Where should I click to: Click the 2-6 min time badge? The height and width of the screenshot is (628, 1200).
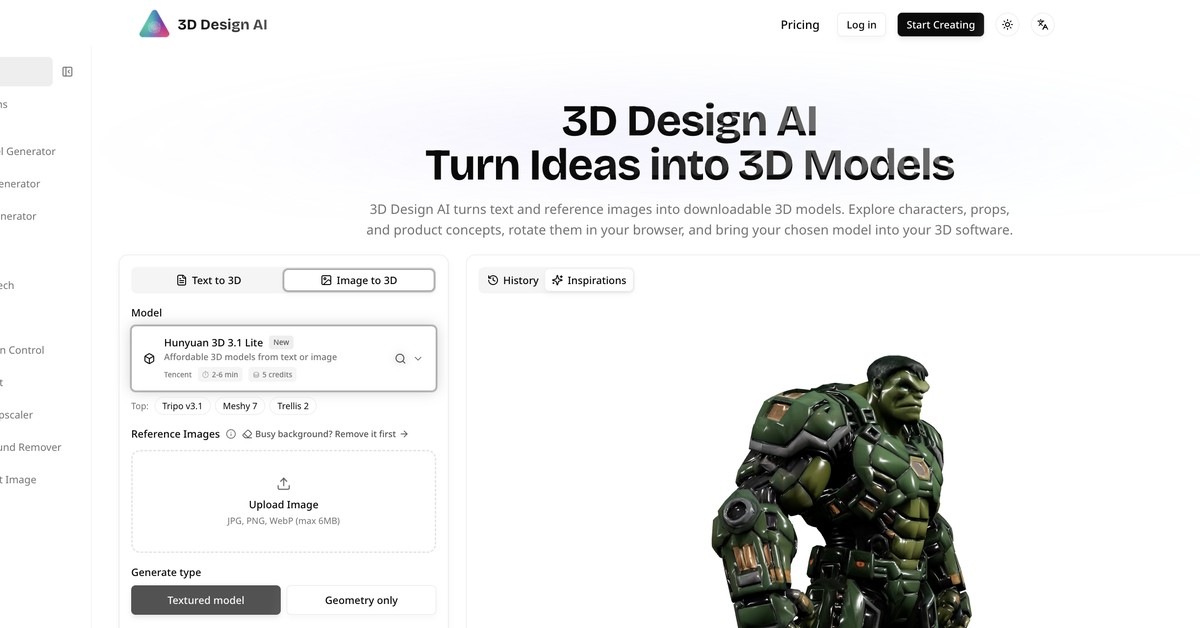pos(220,375)
